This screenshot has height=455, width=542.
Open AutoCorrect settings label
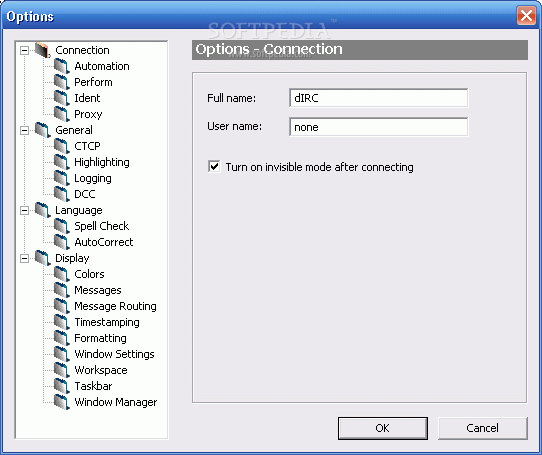point(104,242)
